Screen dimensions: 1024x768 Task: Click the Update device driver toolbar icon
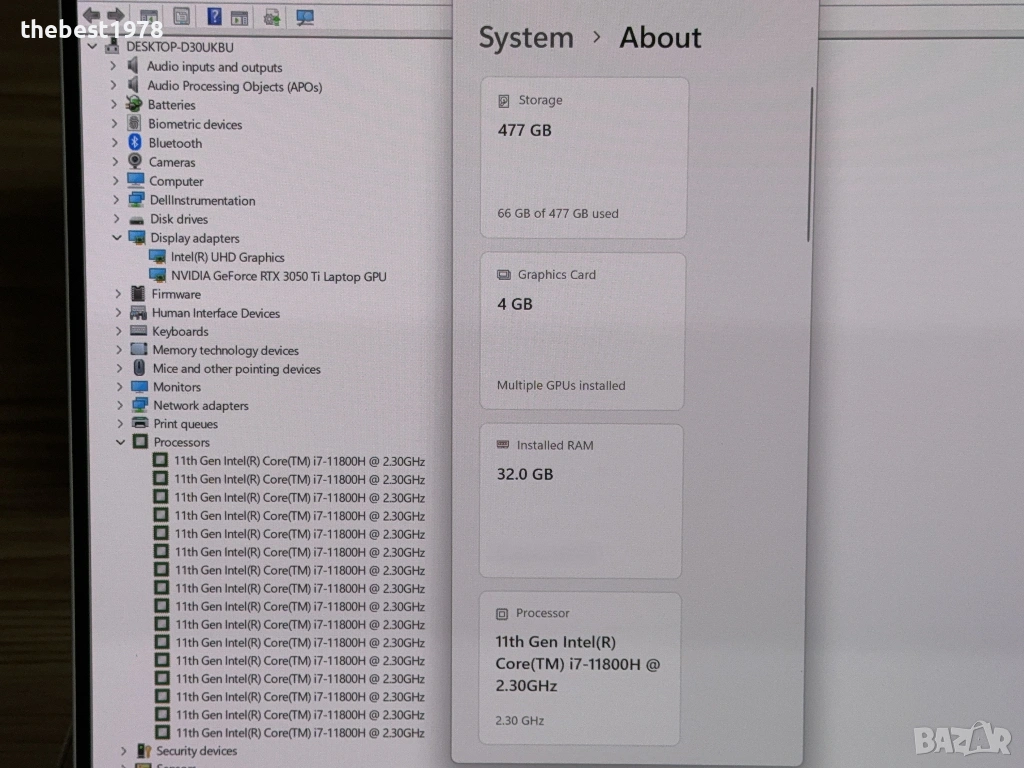(x=272, y=17)
